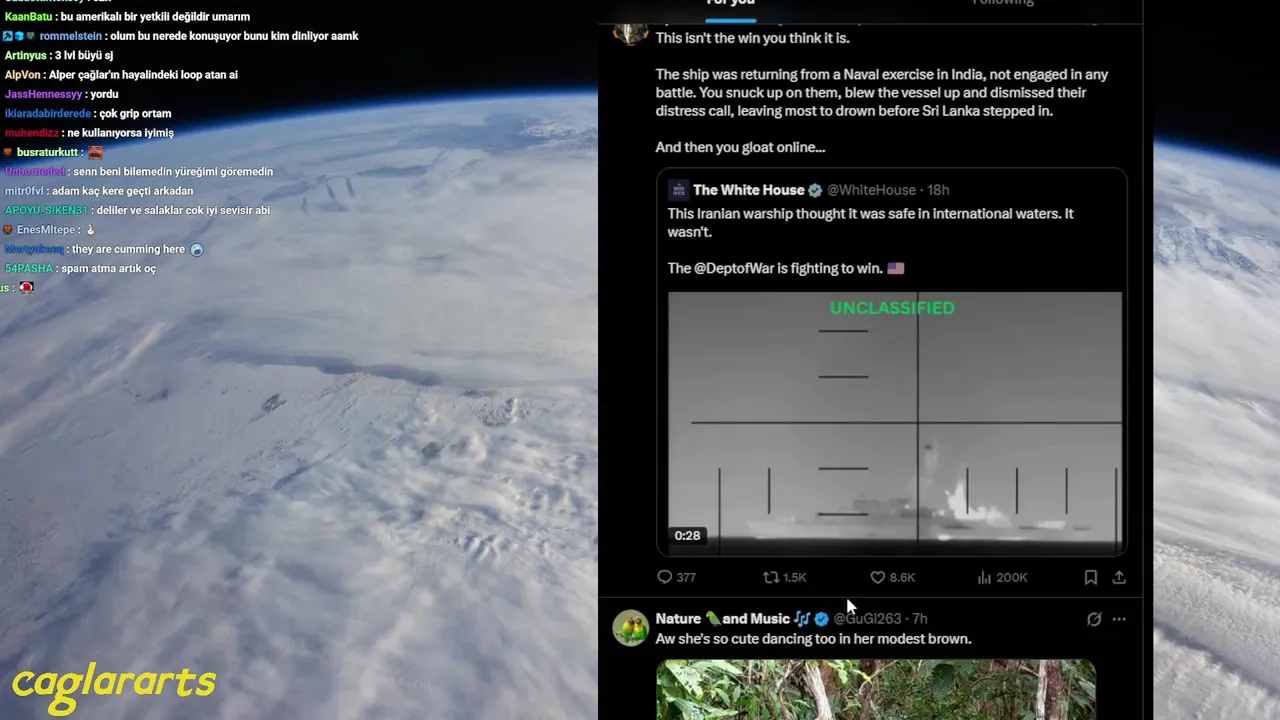Open the @GuGi263 handle link
The width and height of the screenshot is (1280, 720).
(x=867, y=619)
